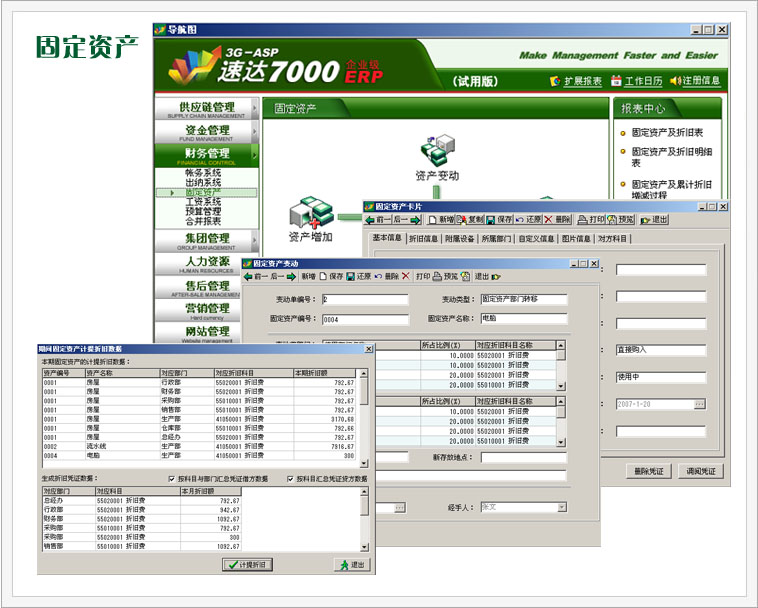Go to previous record (前一) in 固定资产卡片

click(x=378, y=220)
